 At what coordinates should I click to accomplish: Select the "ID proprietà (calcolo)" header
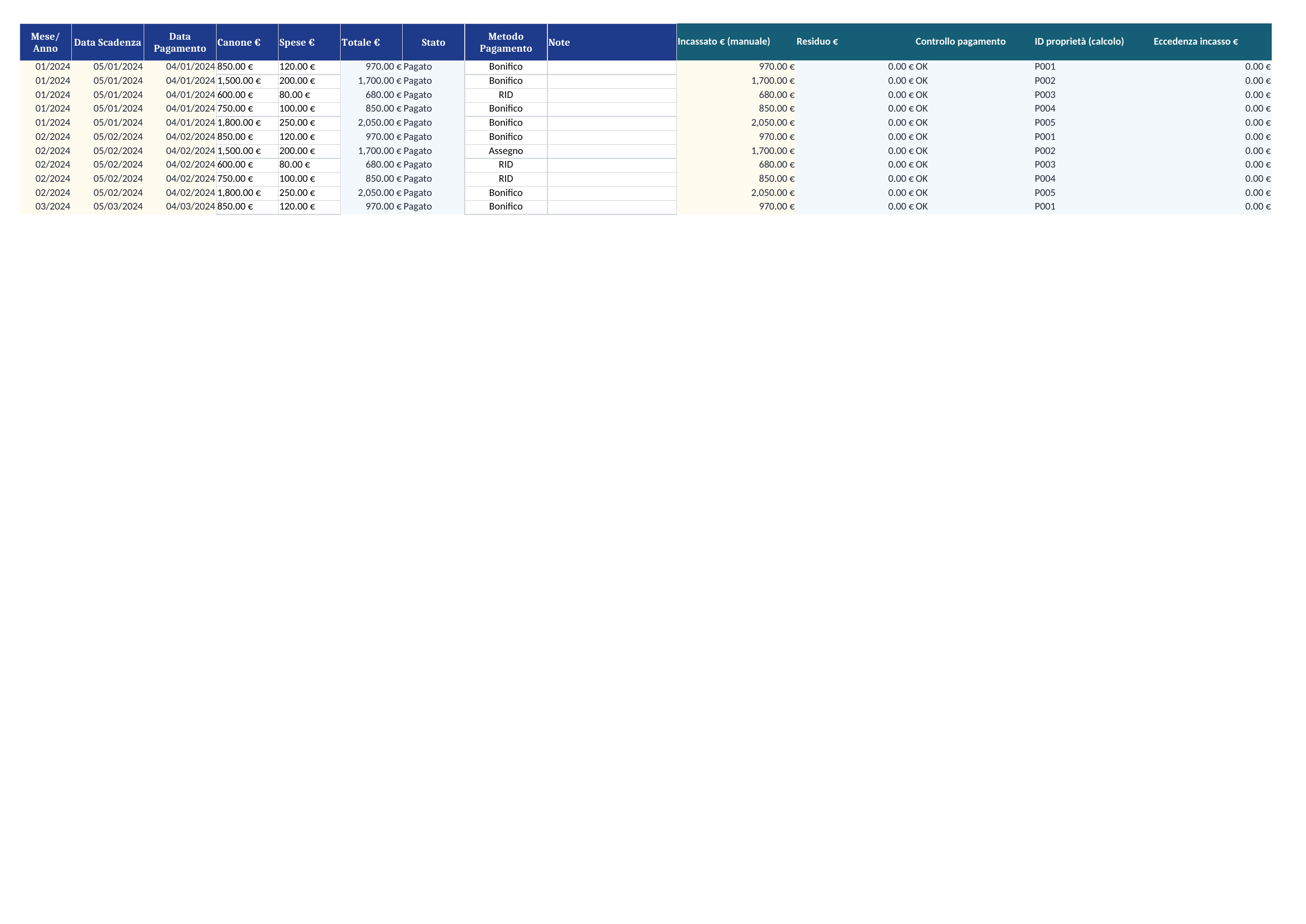1093,41
